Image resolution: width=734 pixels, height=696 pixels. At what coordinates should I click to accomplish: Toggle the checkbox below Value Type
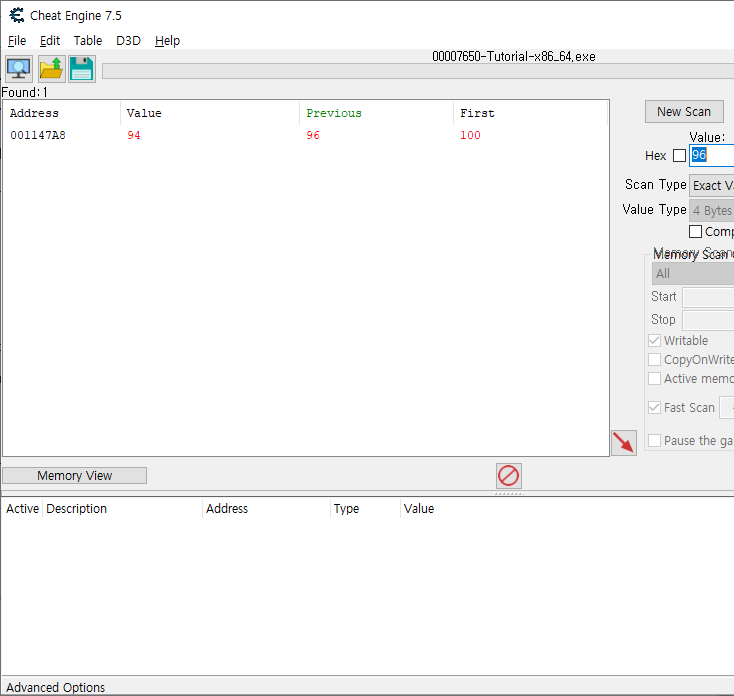[695, 232]
